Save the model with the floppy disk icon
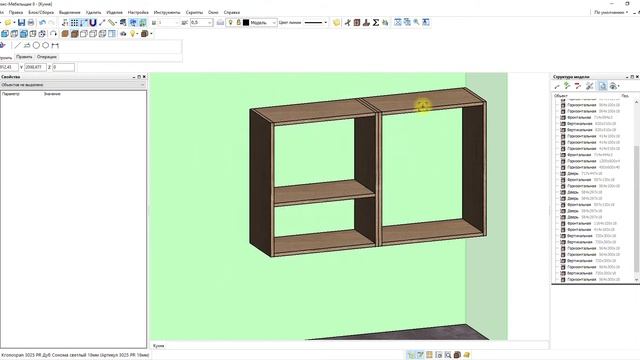640x360 pixels. (x=21, y=23)
